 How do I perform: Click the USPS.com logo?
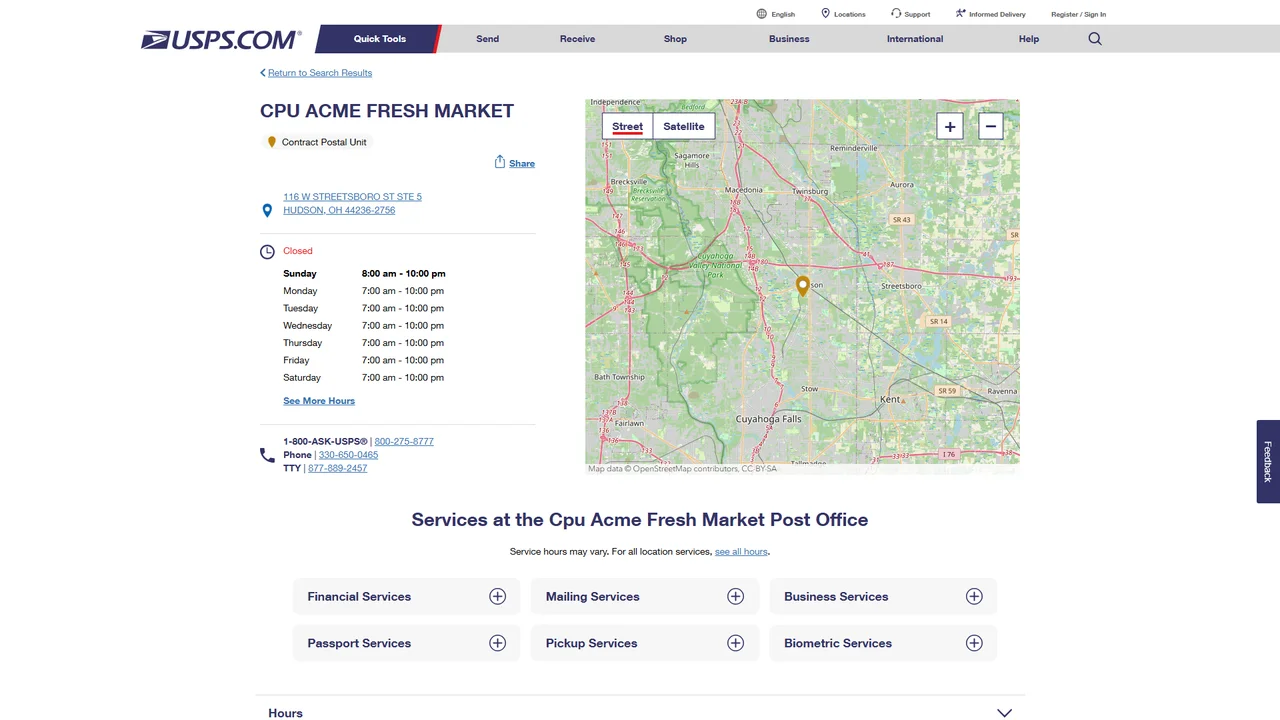pyautogui.click(x=221, y=40)
